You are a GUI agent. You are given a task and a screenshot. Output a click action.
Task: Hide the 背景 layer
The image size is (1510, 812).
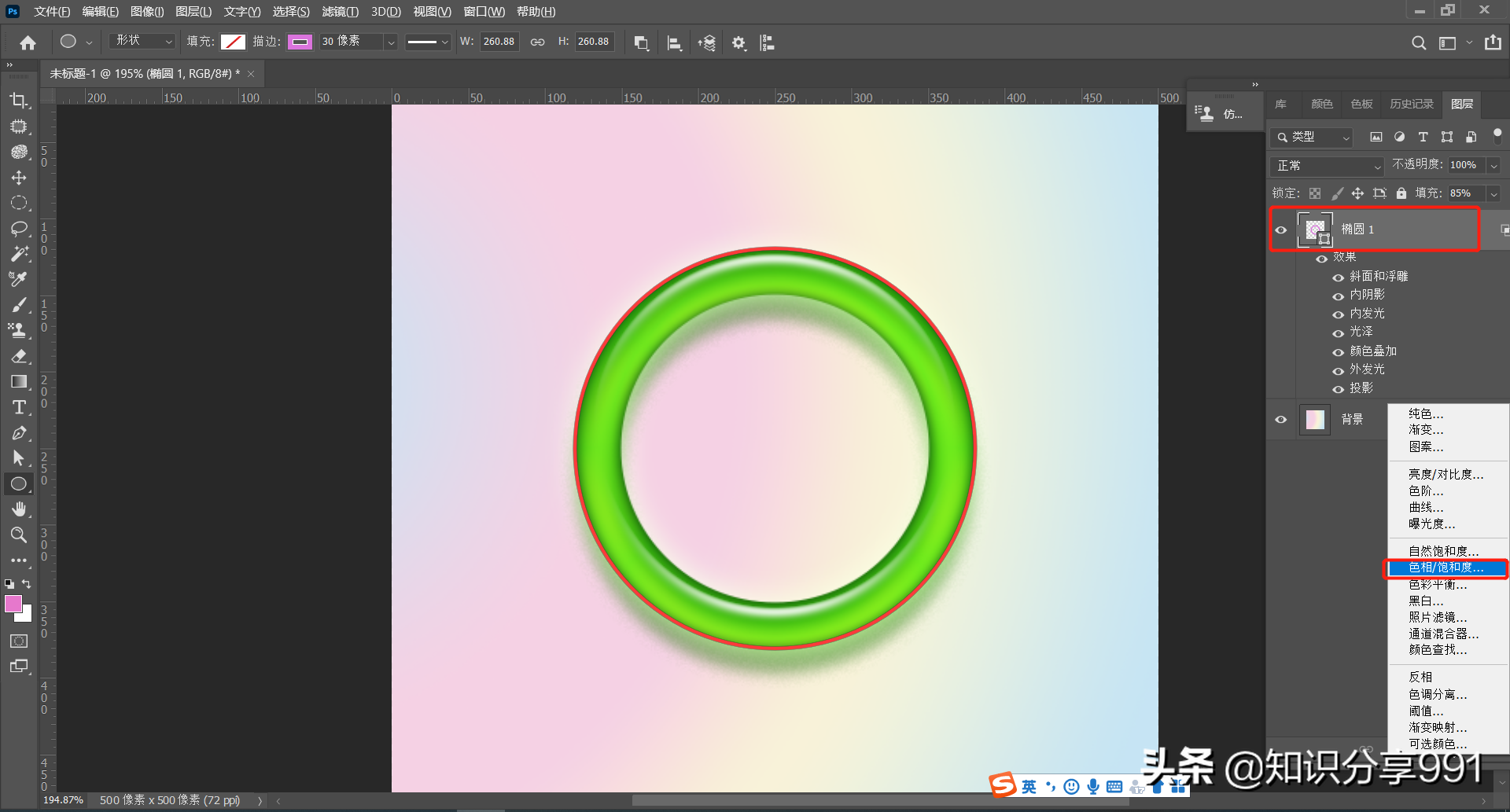(x=1281, y=420)
